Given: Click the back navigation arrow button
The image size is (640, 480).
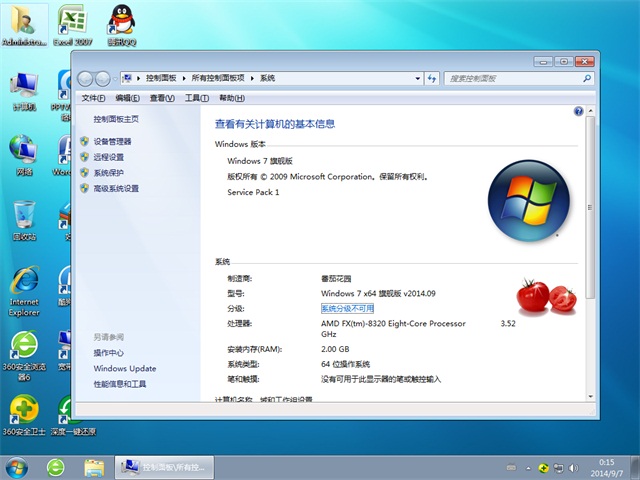Looking at the screenshot, I should (x=85, y=78).
